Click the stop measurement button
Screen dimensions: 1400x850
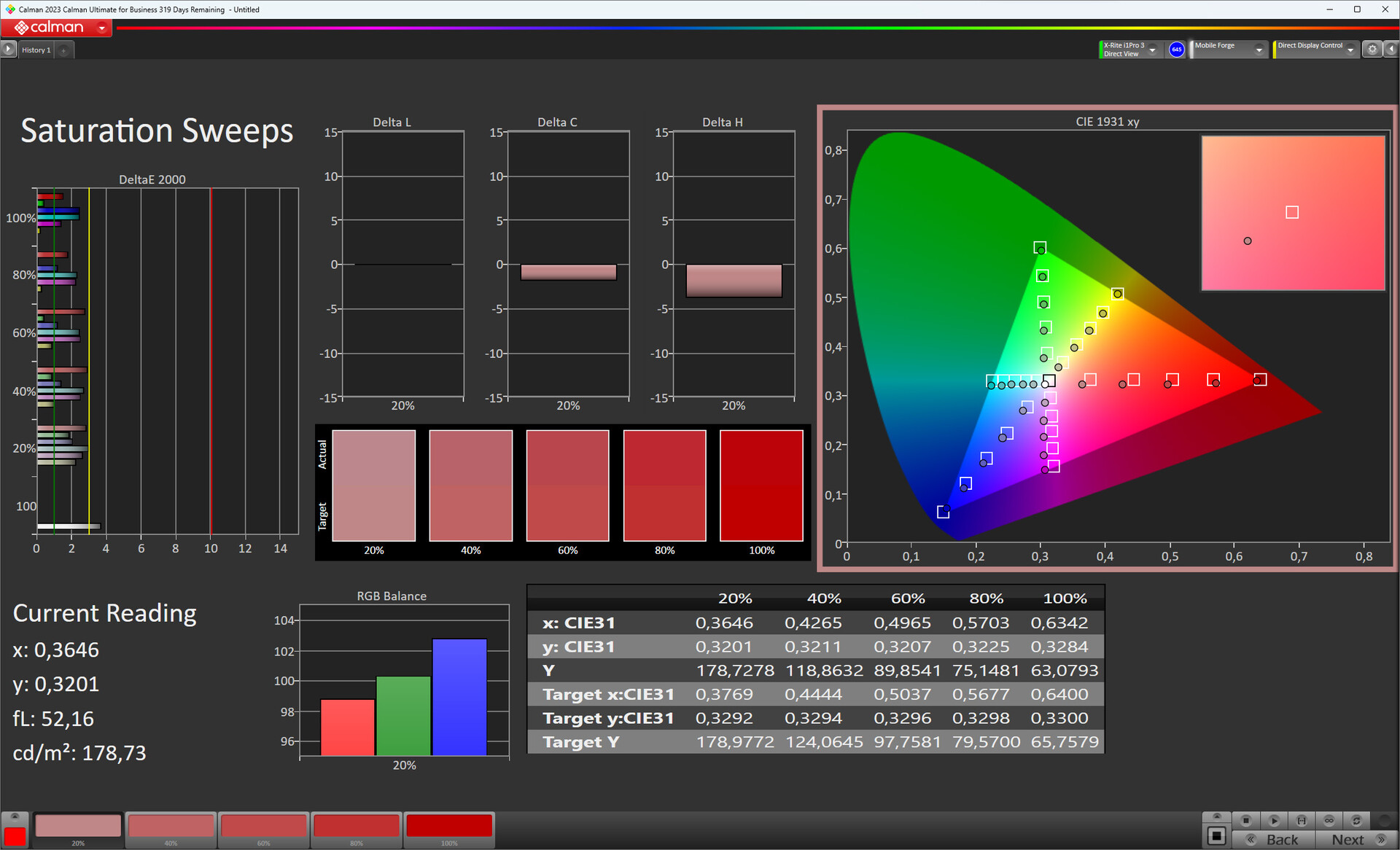pyautogui.click(x=1246, y=820)
